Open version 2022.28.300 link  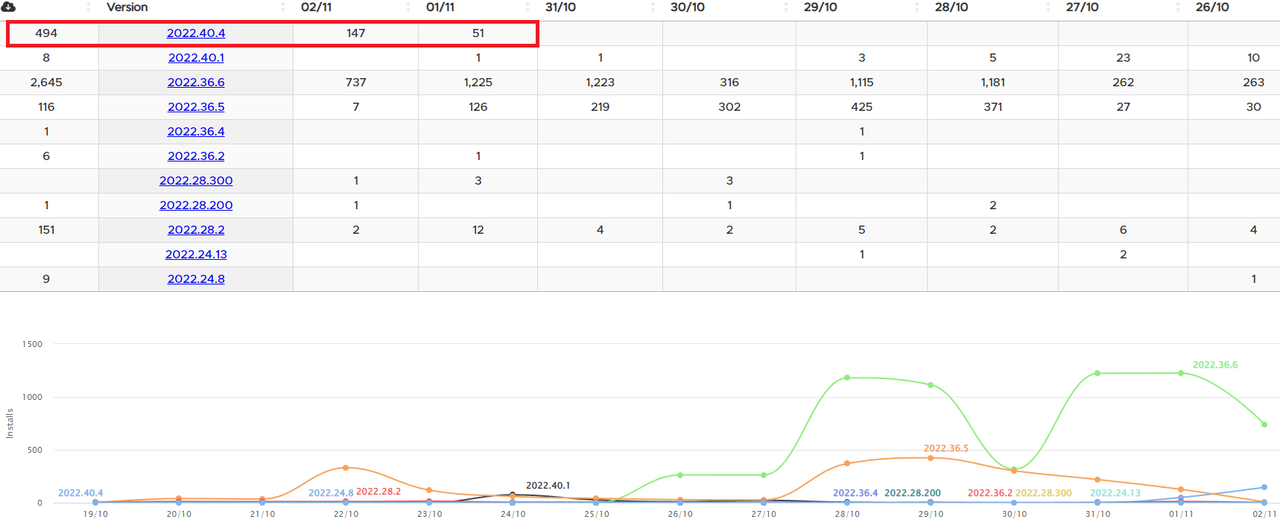pos(196,181)
